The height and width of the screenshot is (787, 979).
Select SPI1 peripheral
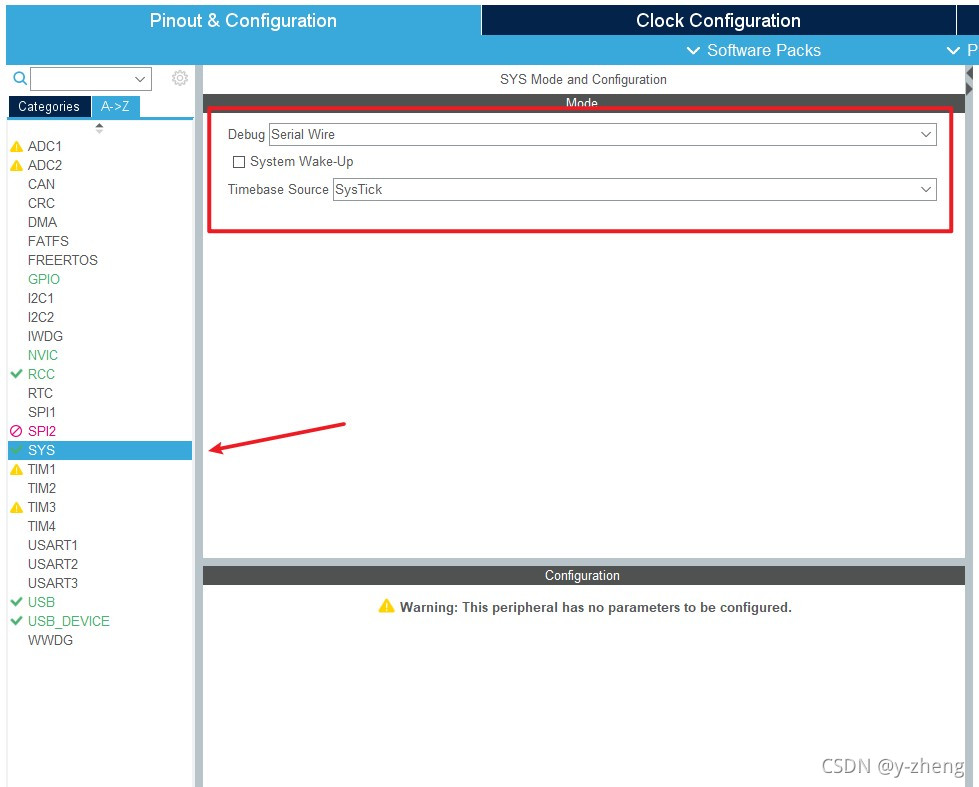pos(42,412)
